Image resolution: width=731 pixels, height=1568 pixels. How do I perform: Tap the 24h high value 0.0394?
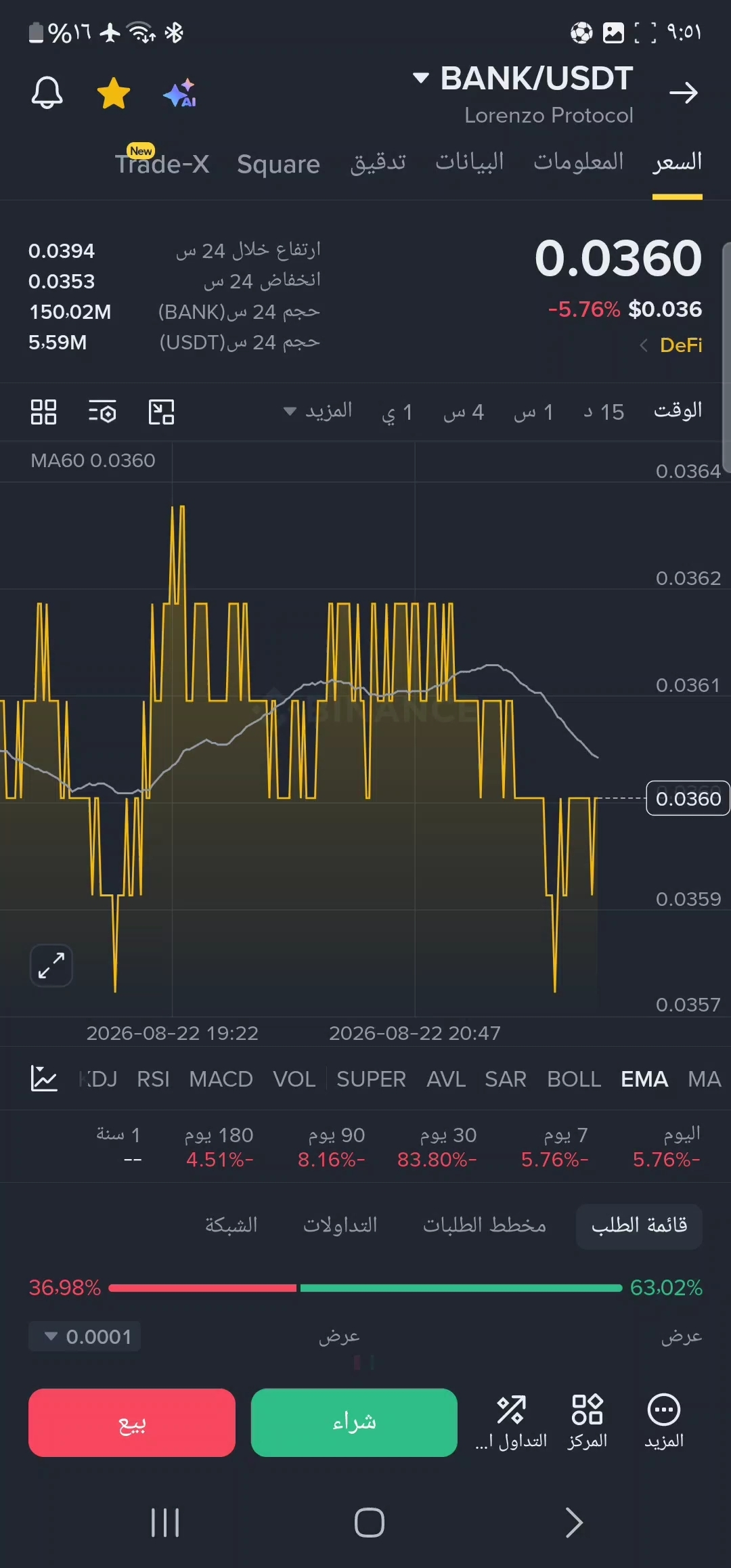coord(62,251)
